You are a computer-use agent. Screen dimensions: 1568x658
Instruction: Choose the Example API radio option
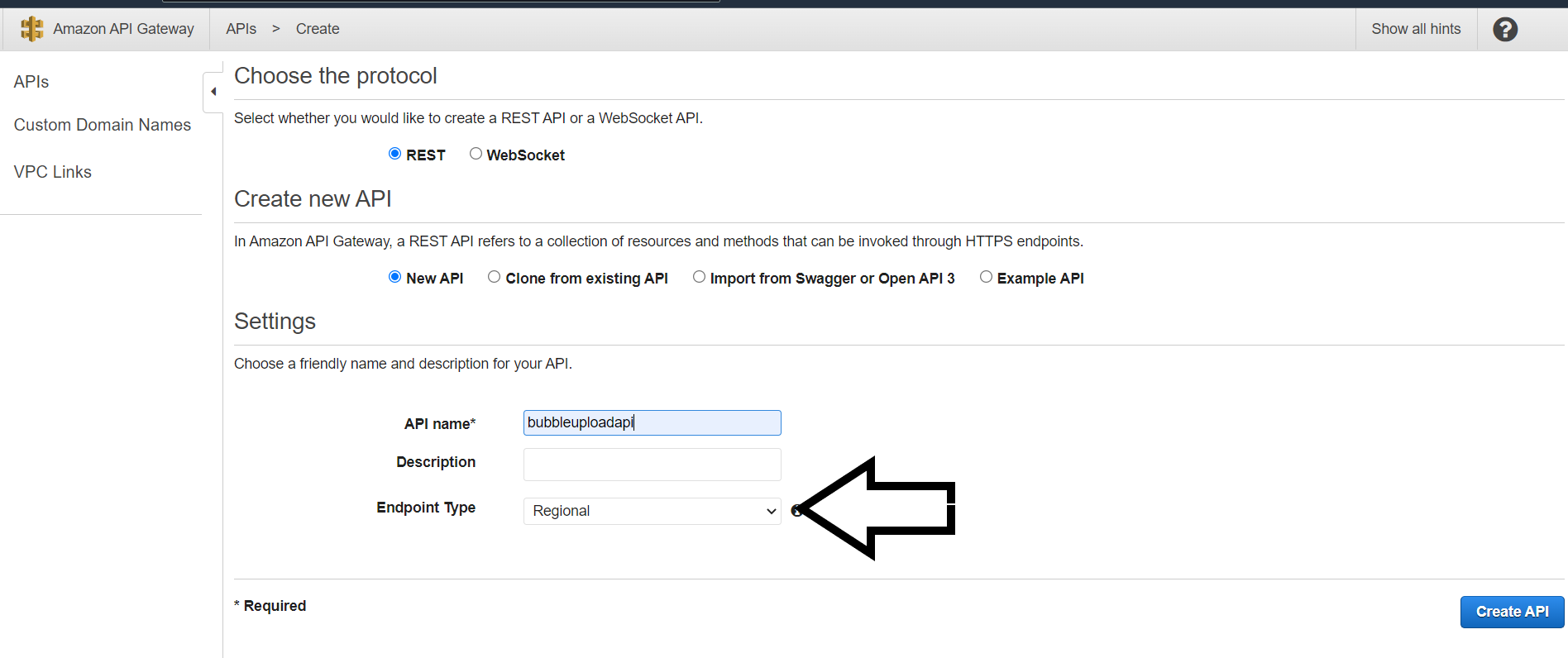[986, 277]
